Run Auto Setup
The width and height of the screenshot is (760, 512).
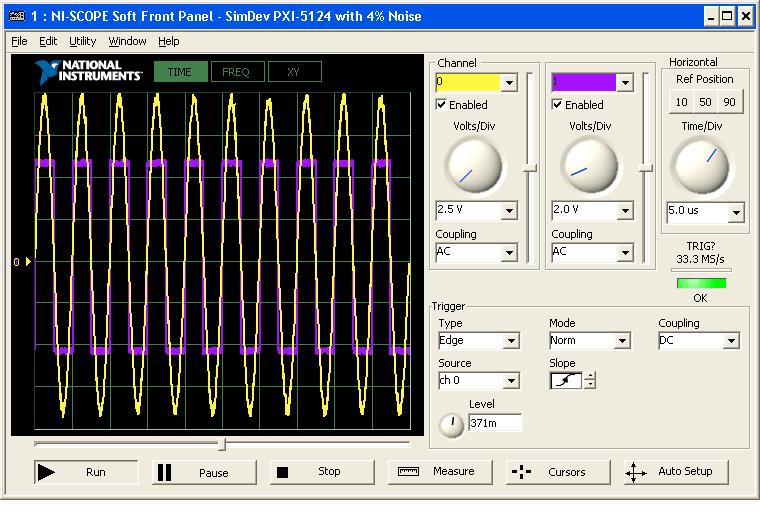tap(672, 471)
